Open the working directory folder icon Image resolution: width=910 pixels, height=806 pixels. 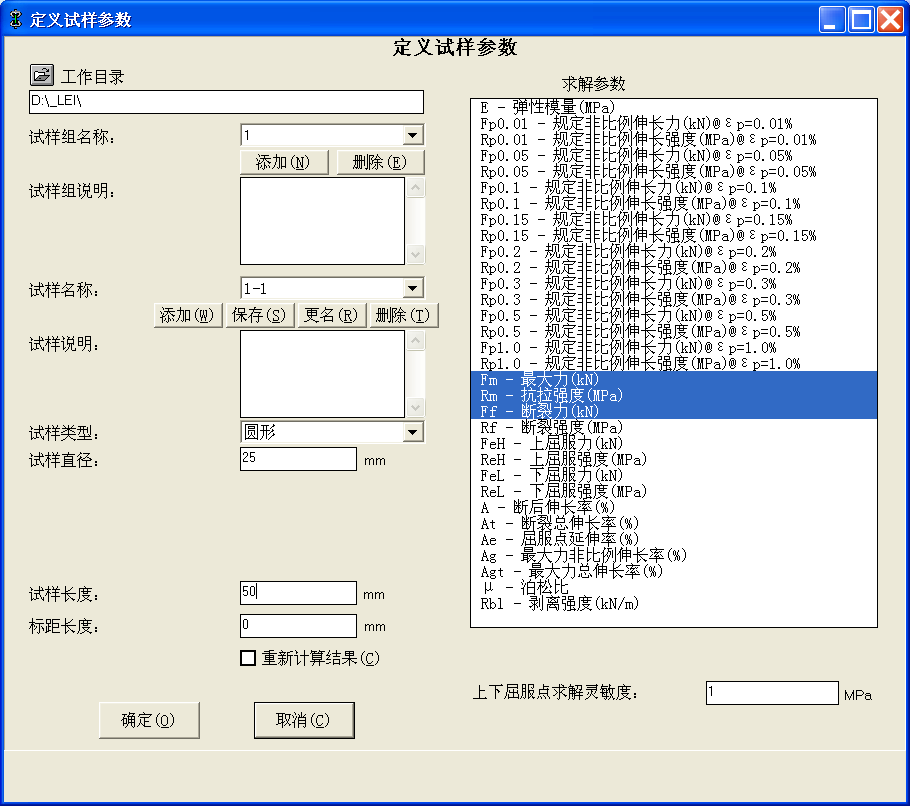42,75
